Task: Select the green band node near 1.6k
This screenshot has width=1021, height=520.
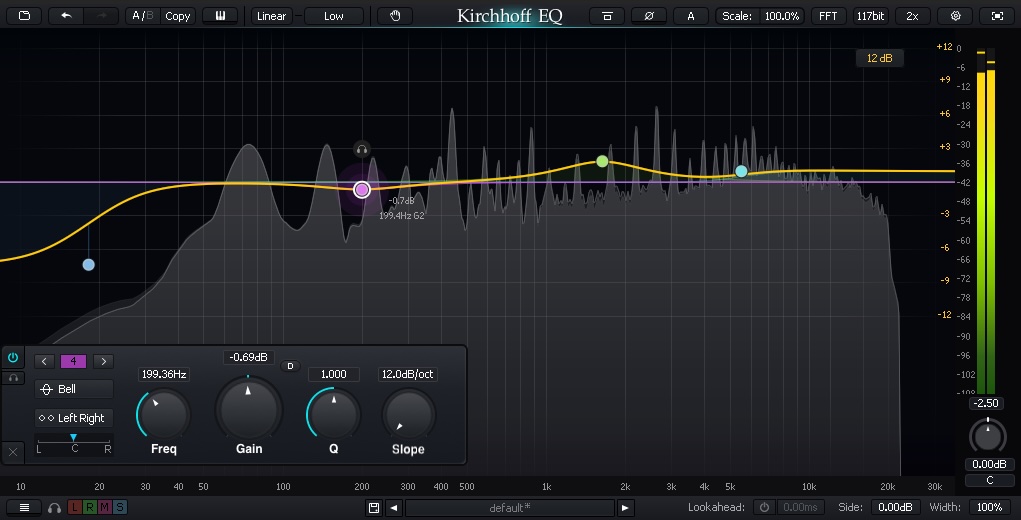Action: [x=602, y=161]
